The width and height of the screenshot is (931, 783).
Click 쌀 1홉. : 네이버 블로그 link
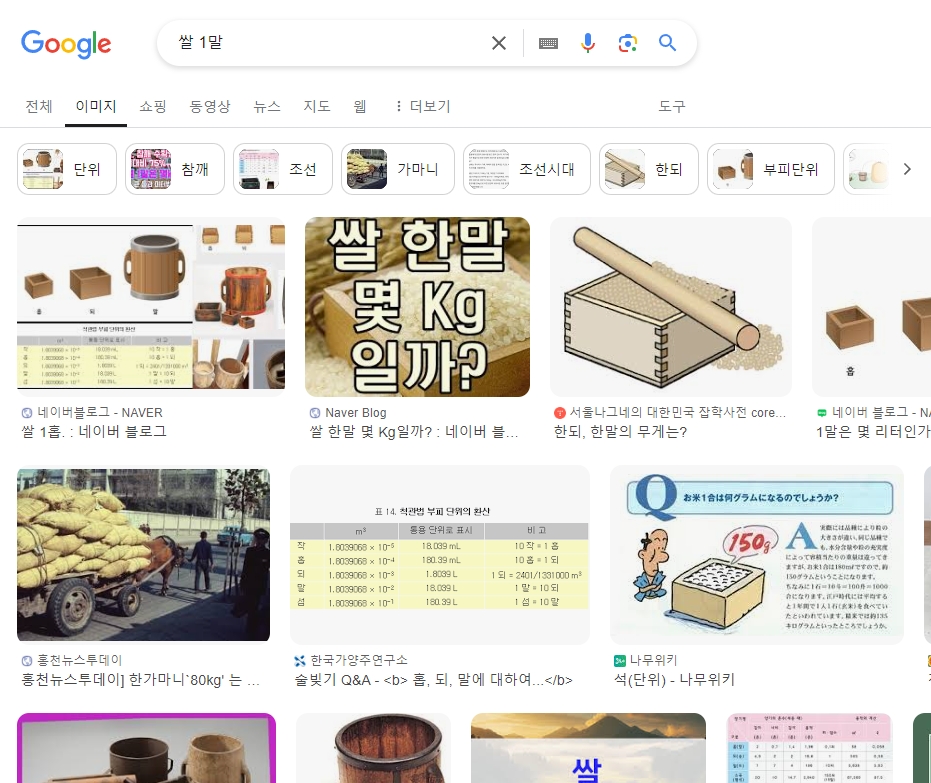(x=94, y=432)
